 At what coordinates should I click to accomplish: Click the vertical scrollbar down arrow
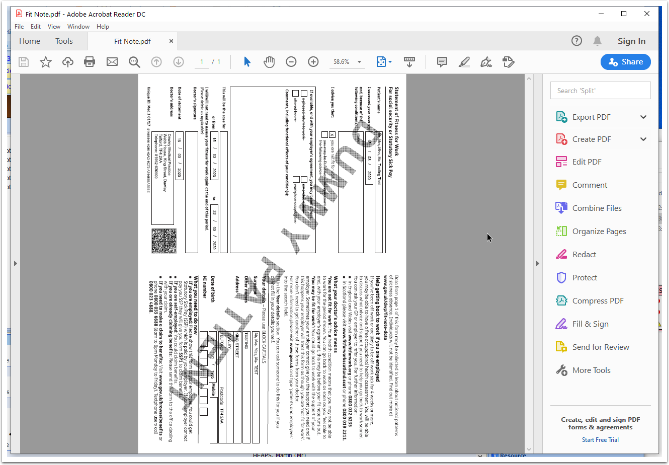tap(529, 449)
